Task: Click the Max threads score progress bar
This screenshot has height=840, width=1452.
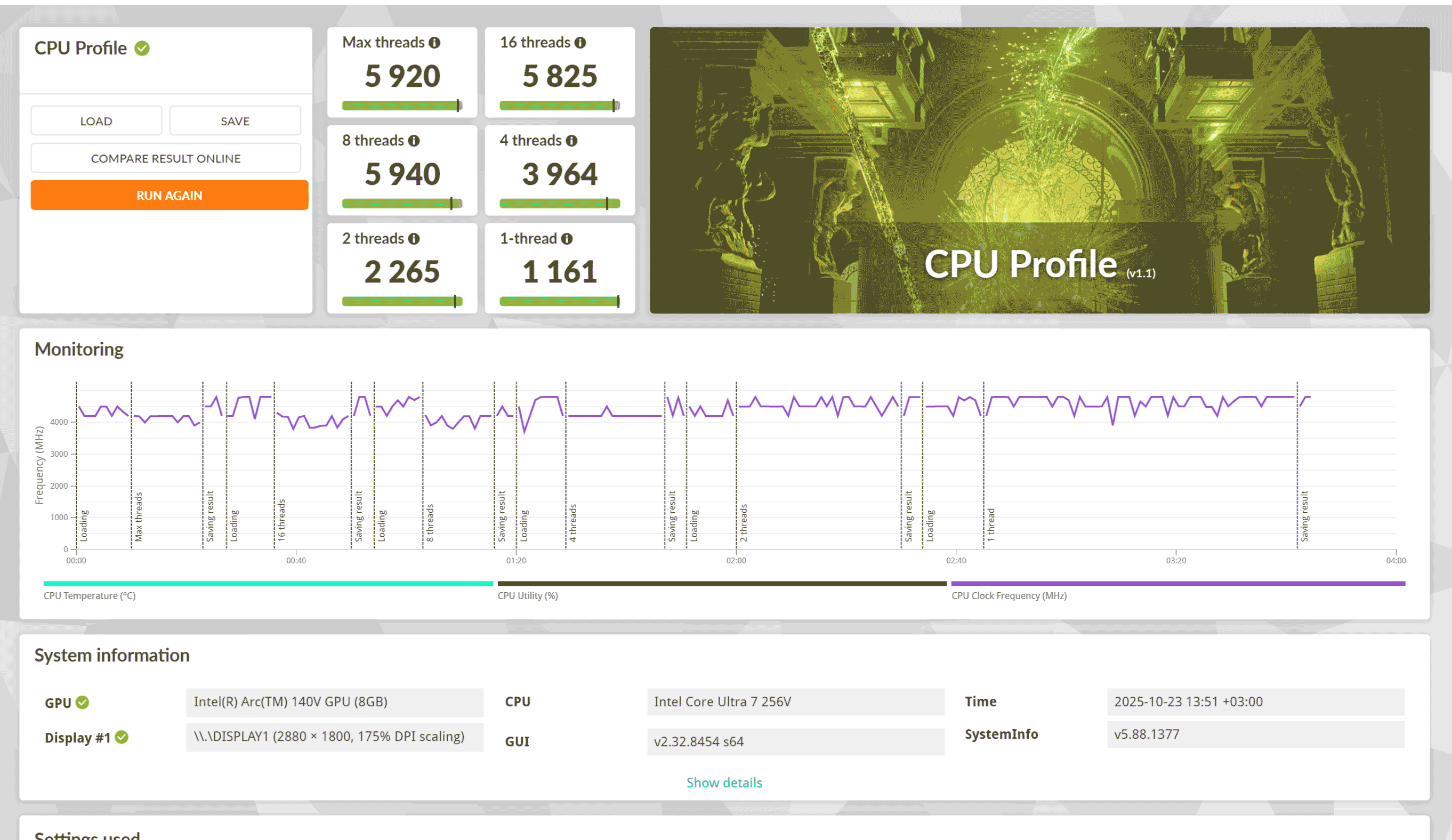Action: 401,106
